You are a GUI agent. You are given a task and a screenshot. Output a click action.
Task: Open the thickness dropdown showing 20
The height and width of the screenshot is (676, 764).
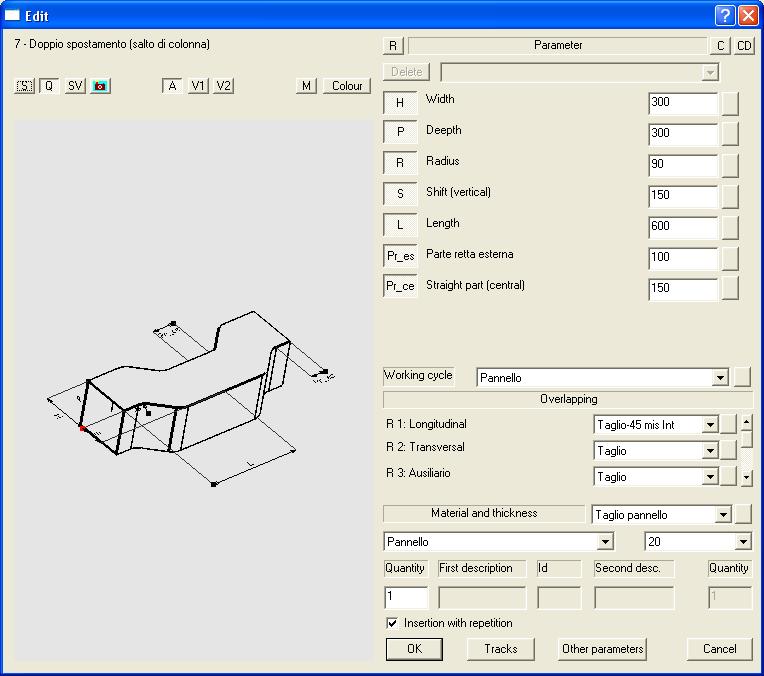pos(742,542)
